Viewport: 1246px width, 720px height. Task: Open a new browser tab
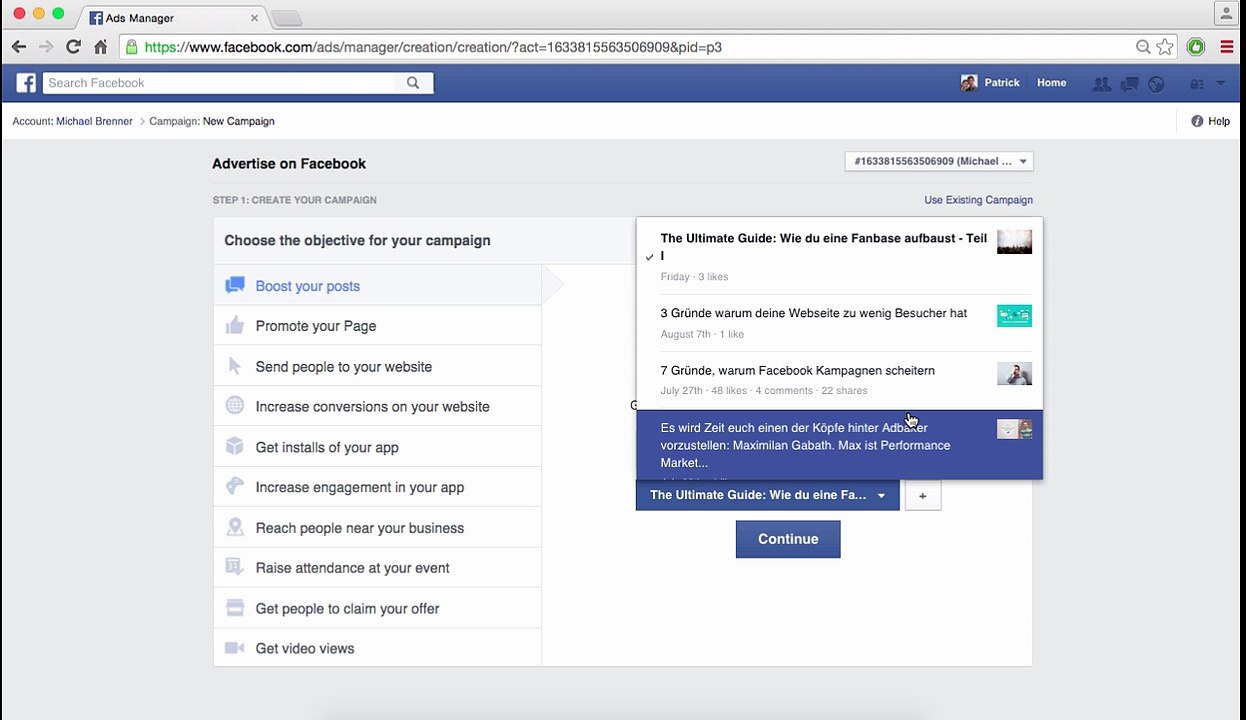(287, 19)
